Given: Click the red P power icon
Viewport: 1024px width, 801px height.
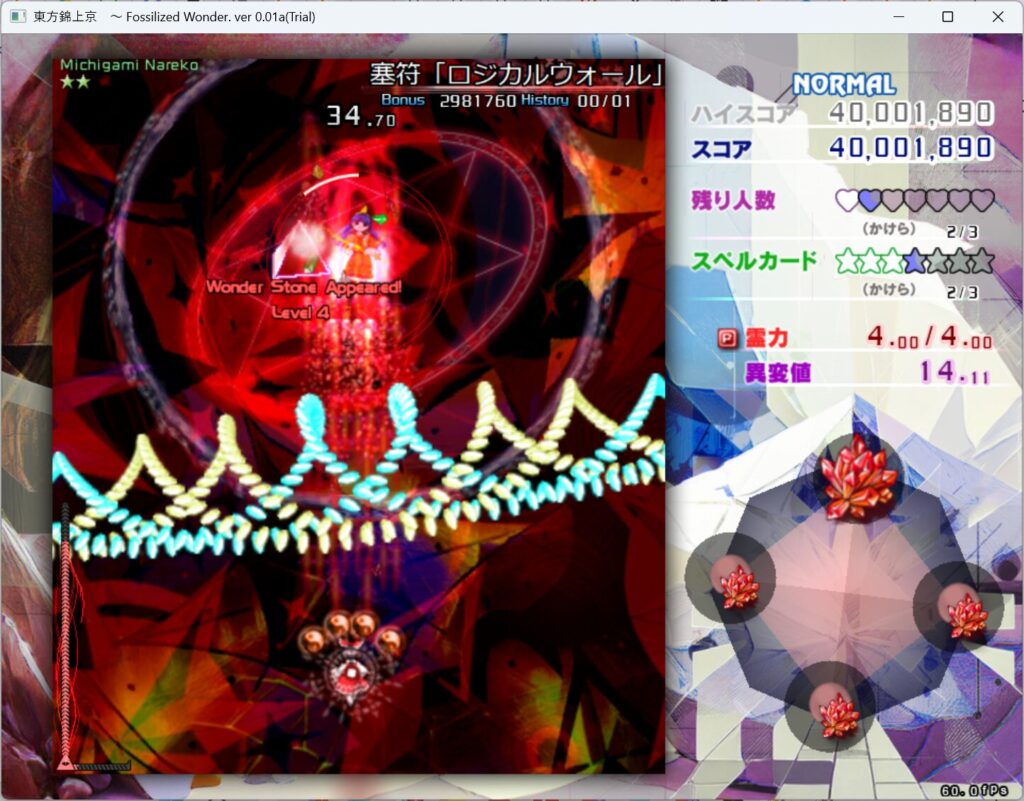Looking at the screenshot, I should 727,338.
